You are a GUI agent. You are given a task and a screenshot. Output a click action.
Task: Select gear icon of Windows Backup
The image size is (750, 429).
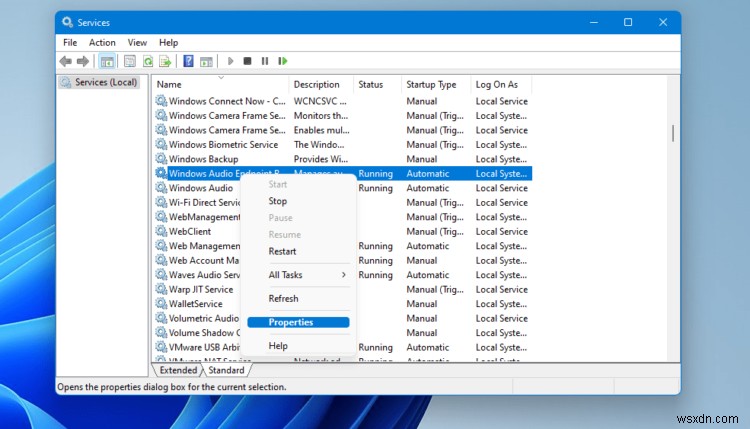click(x=161, y=159)
